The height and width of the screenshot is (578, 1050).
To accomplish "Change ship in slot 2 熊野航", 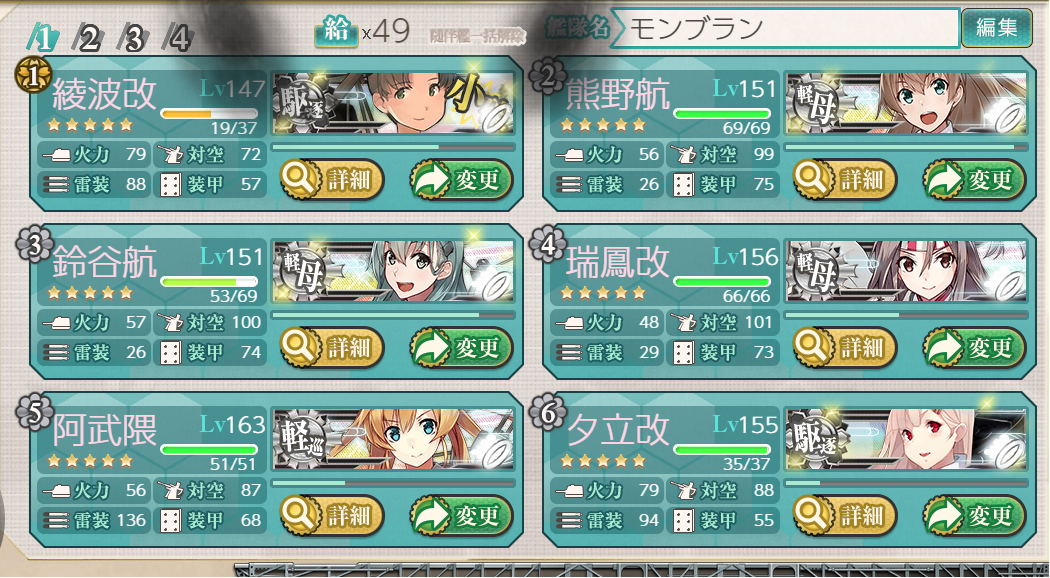I will point(974,179).
